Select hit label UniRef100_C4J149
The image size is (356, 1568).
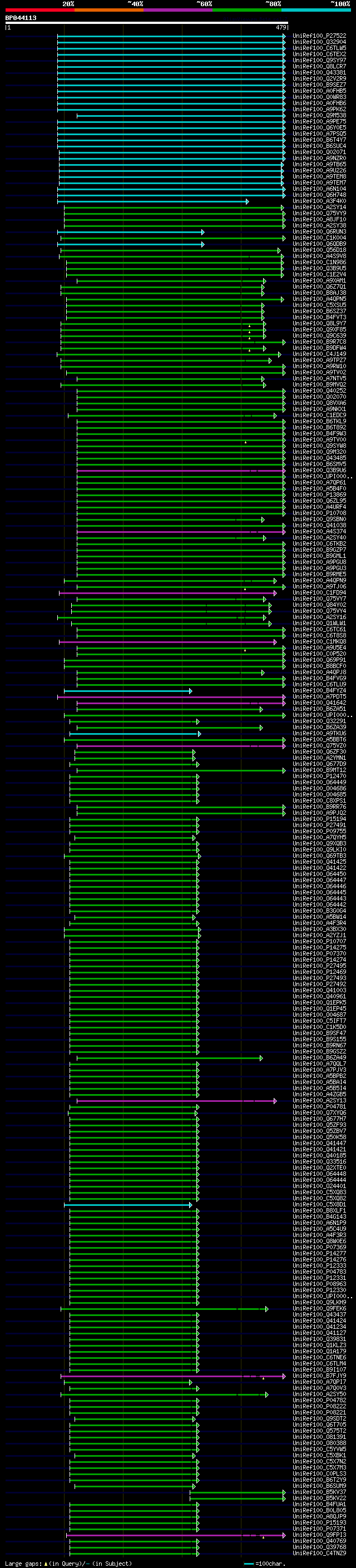tap(319, 354)
